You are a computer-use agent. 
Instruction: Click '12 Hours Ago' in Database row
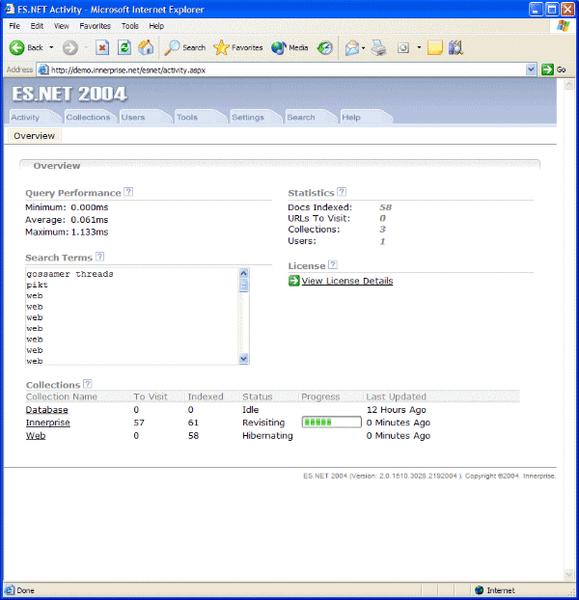[x=396, y=410]
